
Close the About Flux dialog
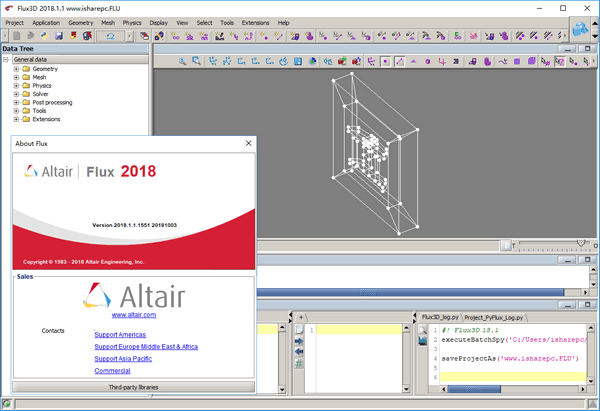coord(247,144)
